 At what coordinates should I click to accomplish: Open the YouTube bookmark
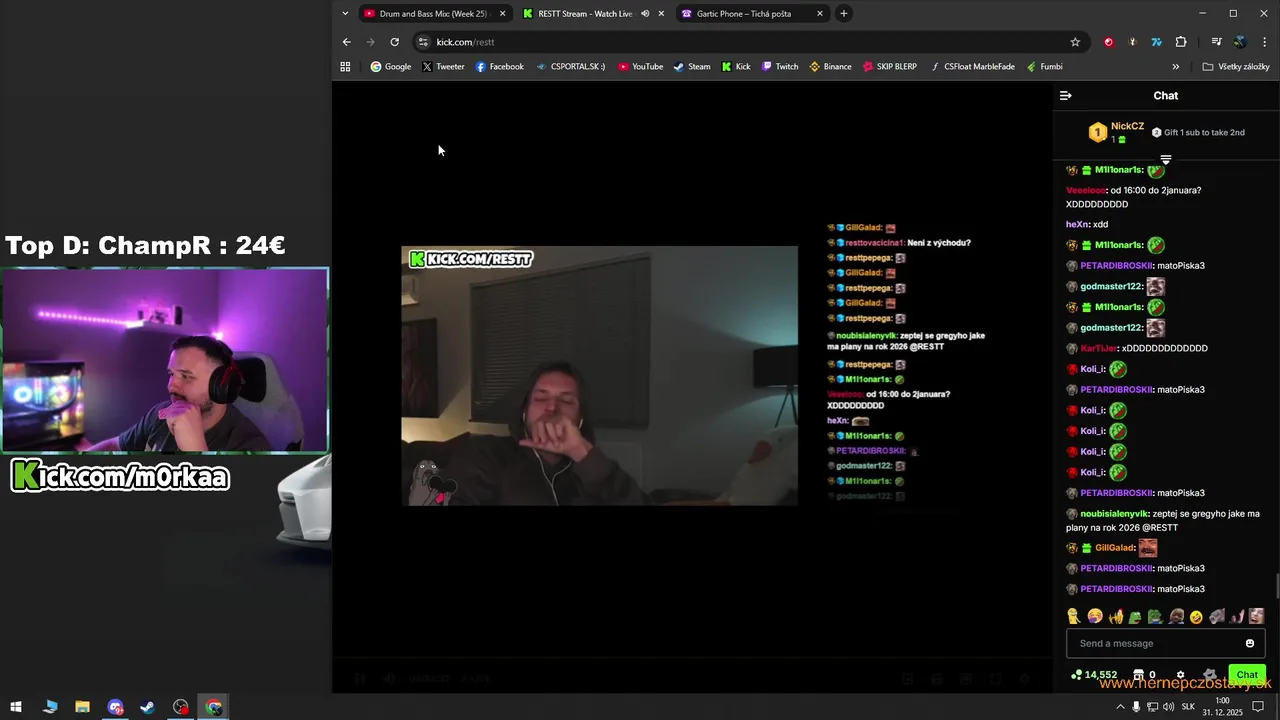[640, 67]
